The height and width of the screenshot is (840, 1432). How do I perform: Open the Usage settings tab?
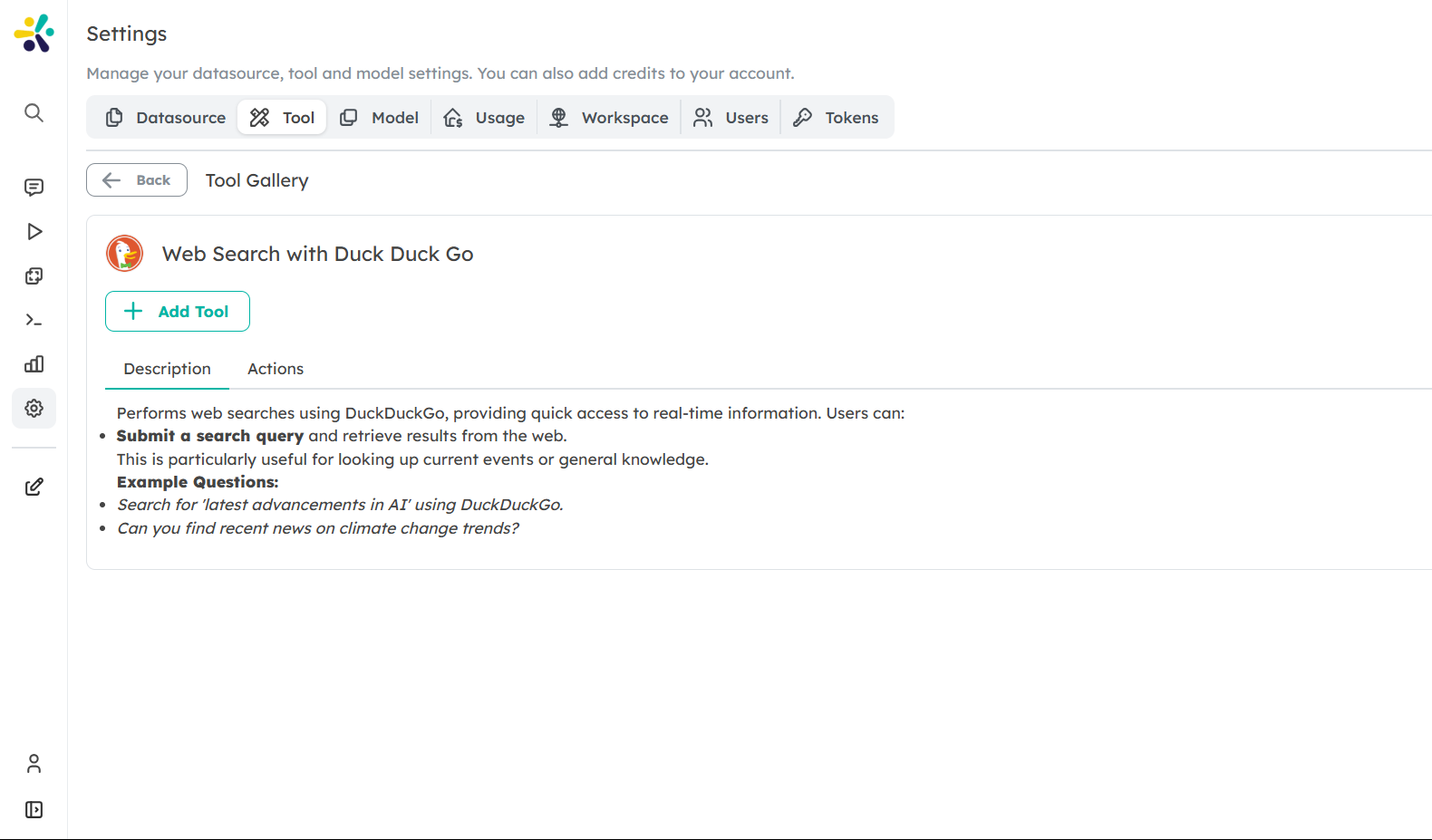tap(484, 118)
